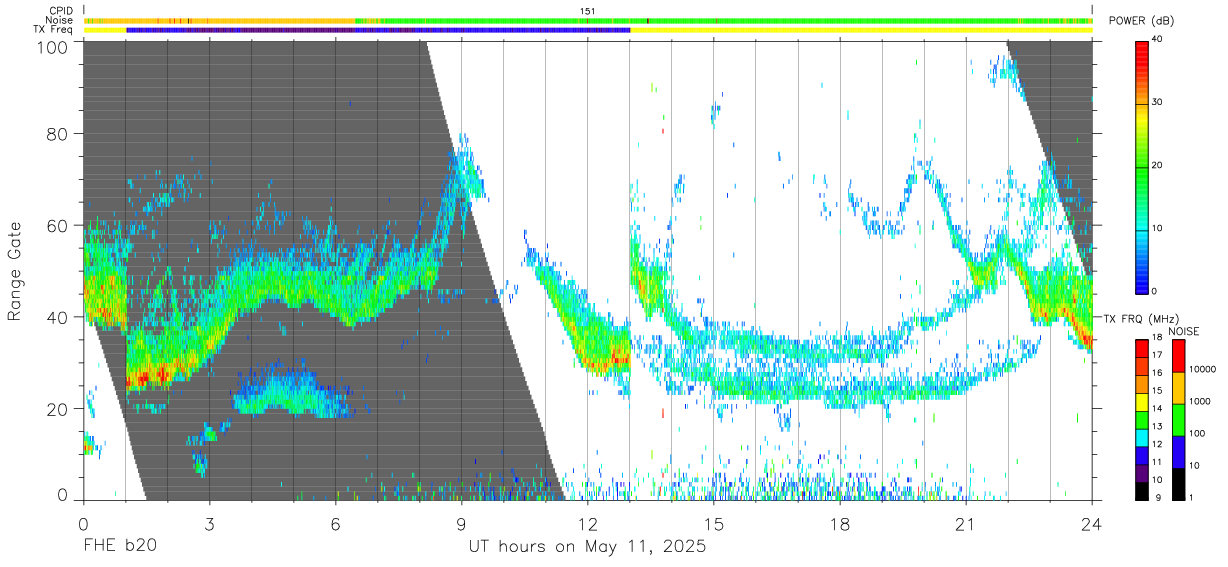Screen dimensions: 1228x567
Task: Click the 12 hour tick on time axis
Action: pos(588,523)
